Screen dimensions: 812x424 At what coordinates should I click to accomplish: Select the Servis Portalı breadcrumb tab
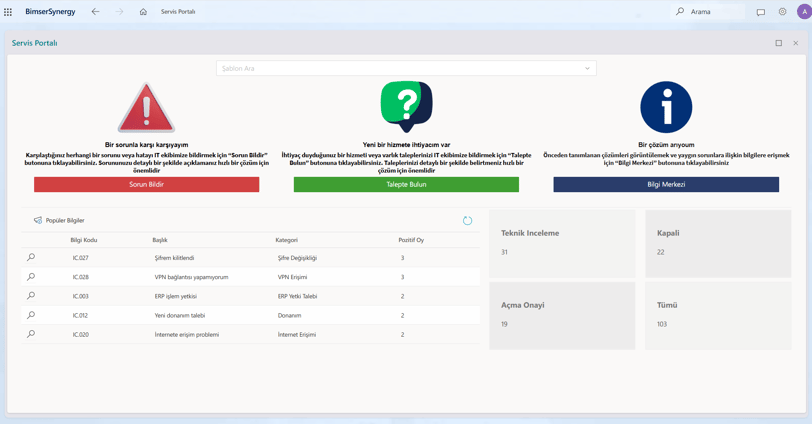[178, 11]
